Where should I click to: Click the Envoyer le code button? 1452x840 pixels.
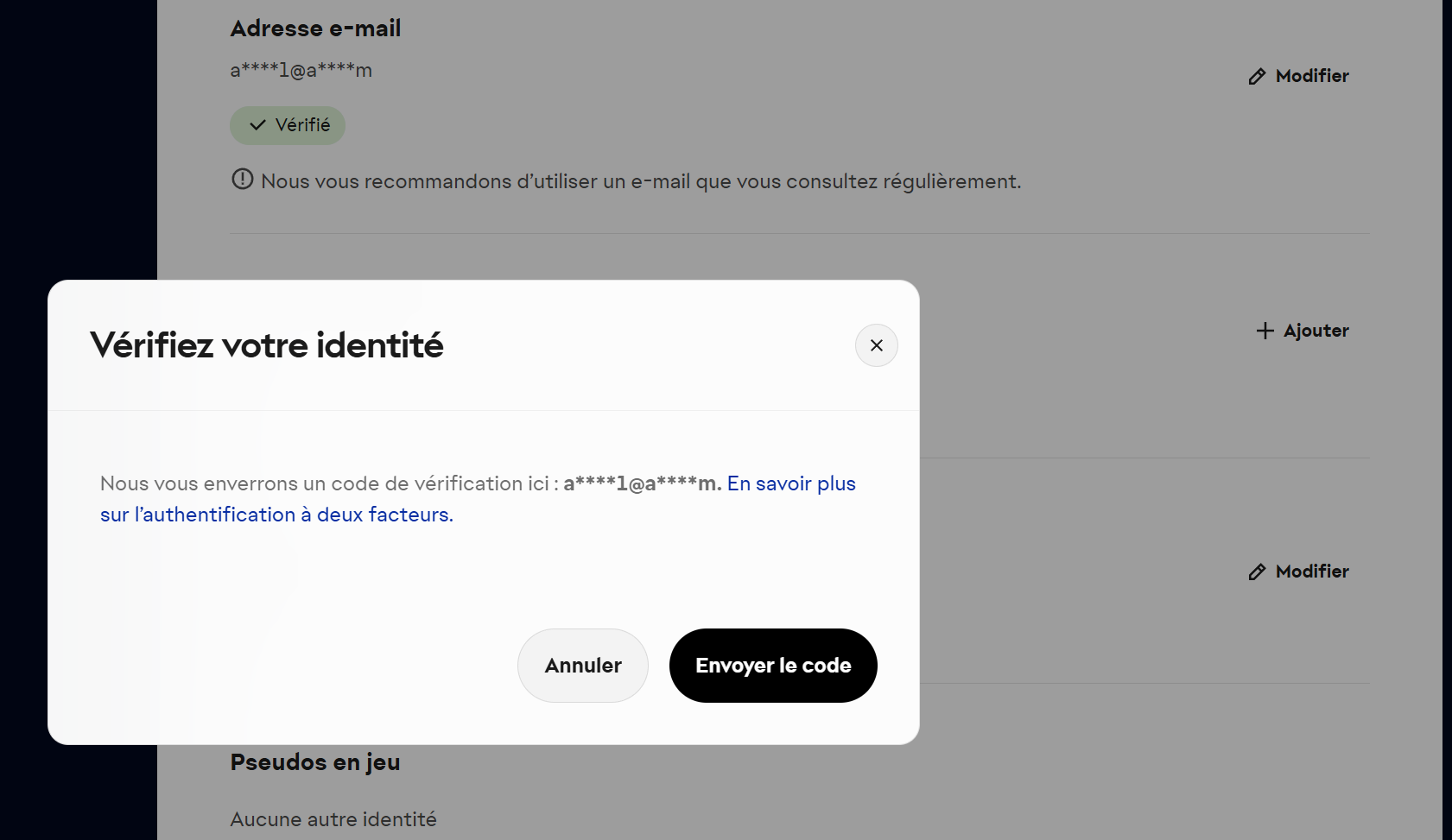[x=772, y=666]
